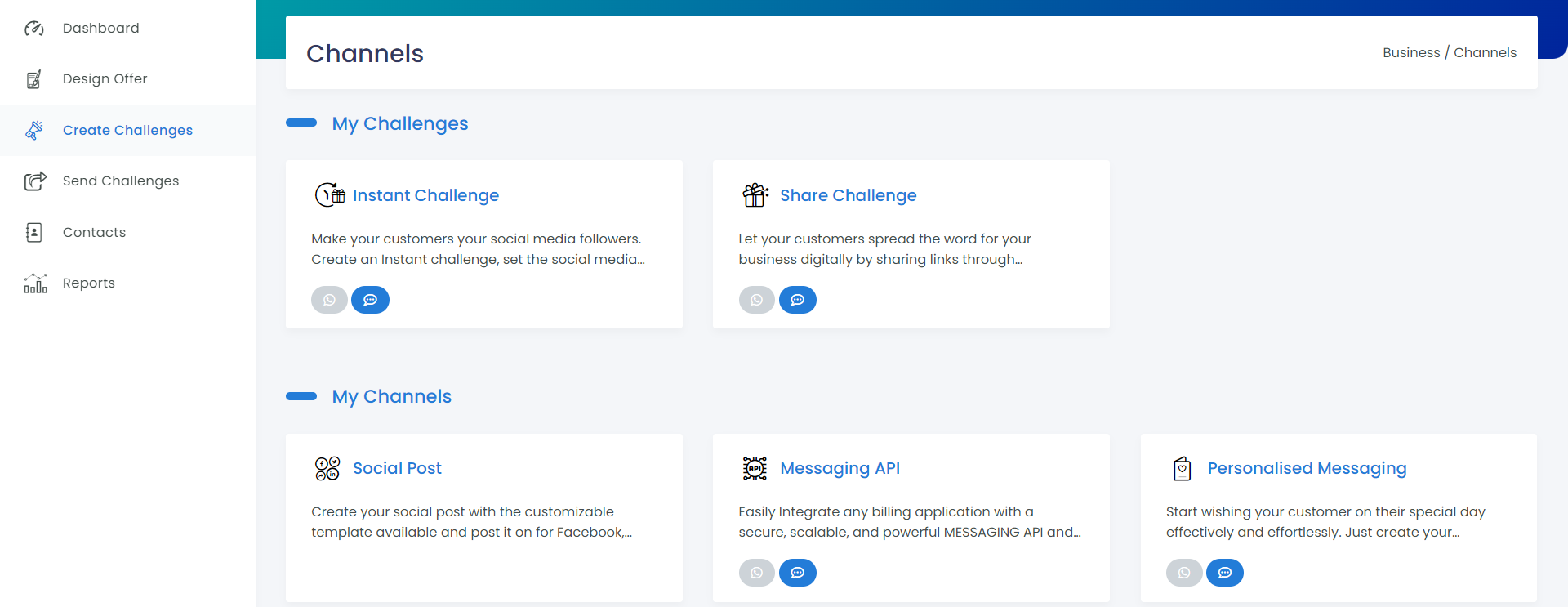Click the Send Challenges share icon
This screenshot has height=607, width=1568.
tap(35, 181)
